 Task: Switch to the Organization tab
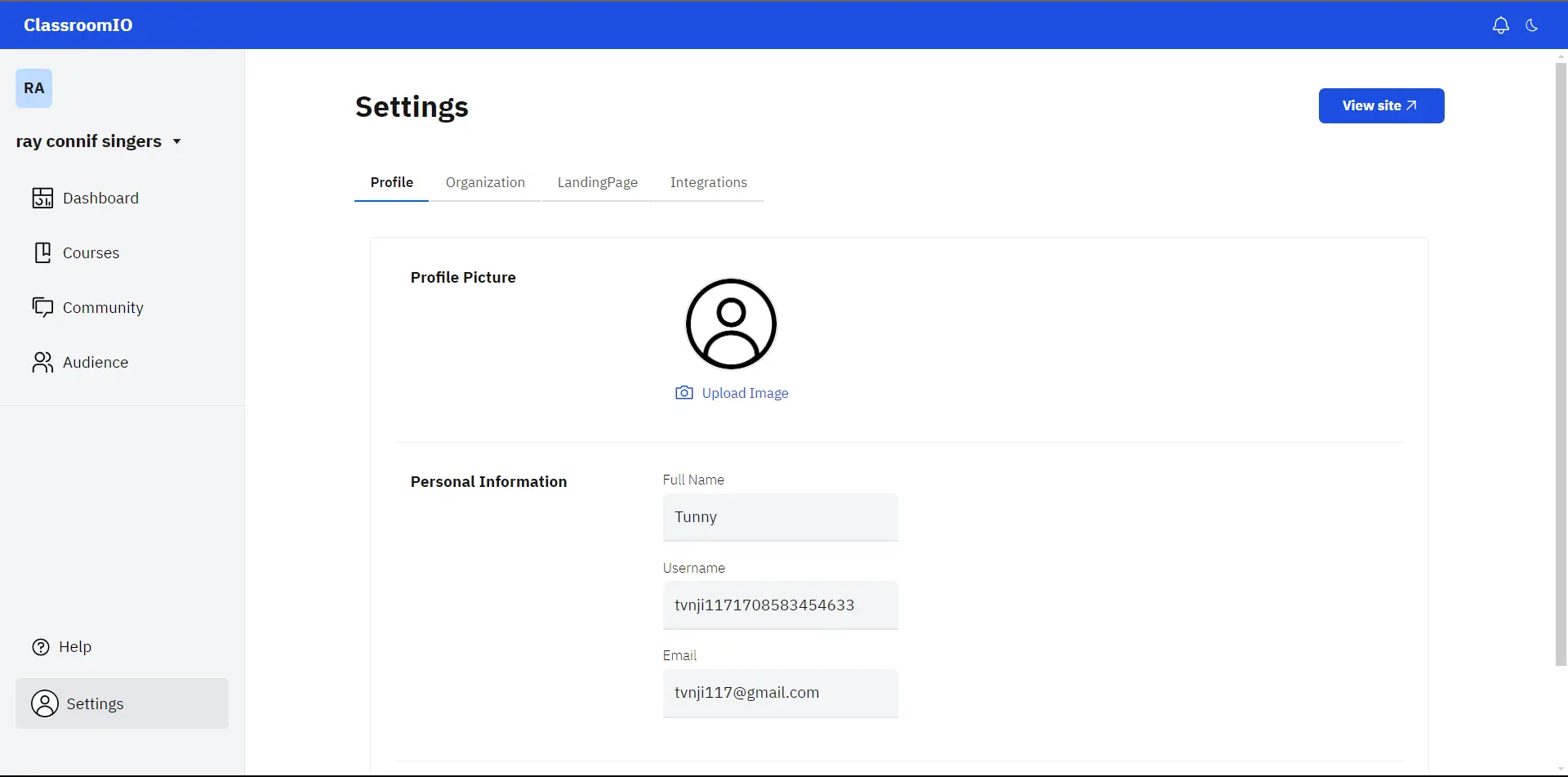pyautogui.click(x=485, y=182)
